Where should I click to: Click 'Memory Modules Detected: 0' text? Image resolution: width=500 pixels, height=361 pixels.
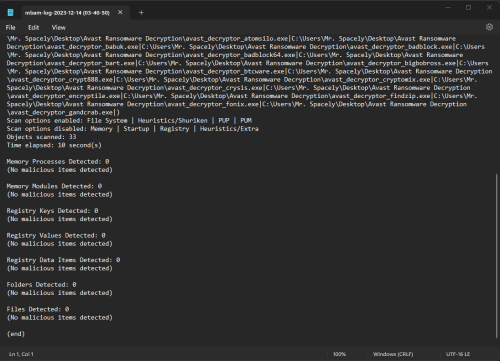(x=54, y=186)
